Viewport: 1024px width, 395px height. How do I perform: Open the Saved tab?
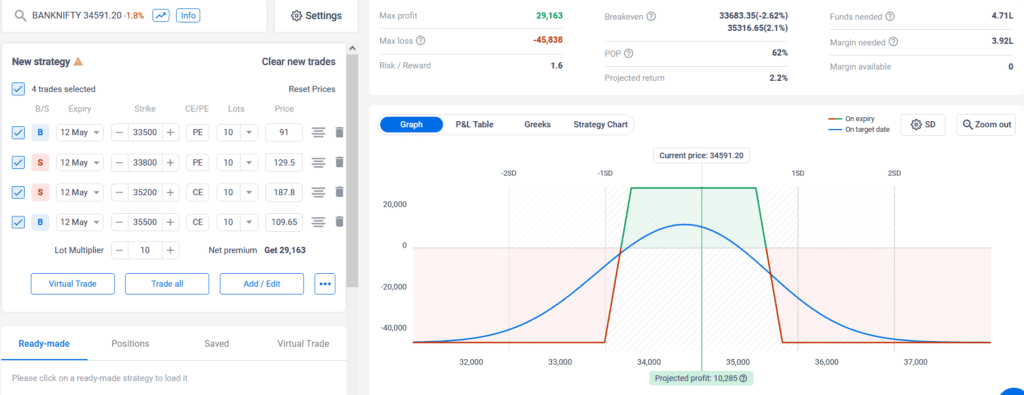point(216,343)
